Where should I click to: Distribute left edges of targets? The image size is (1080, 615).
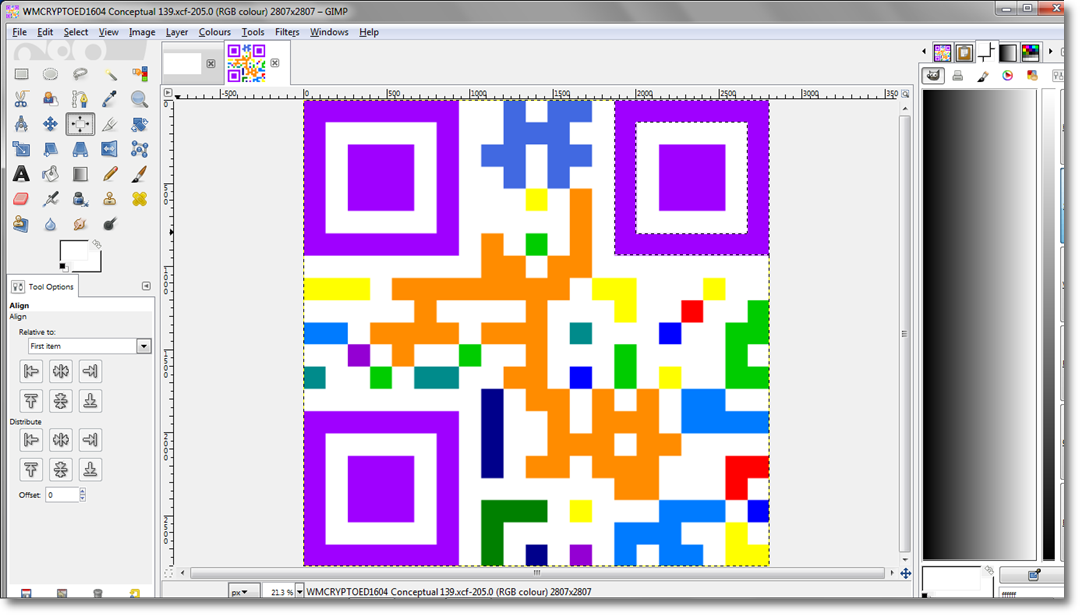point(31,439)
